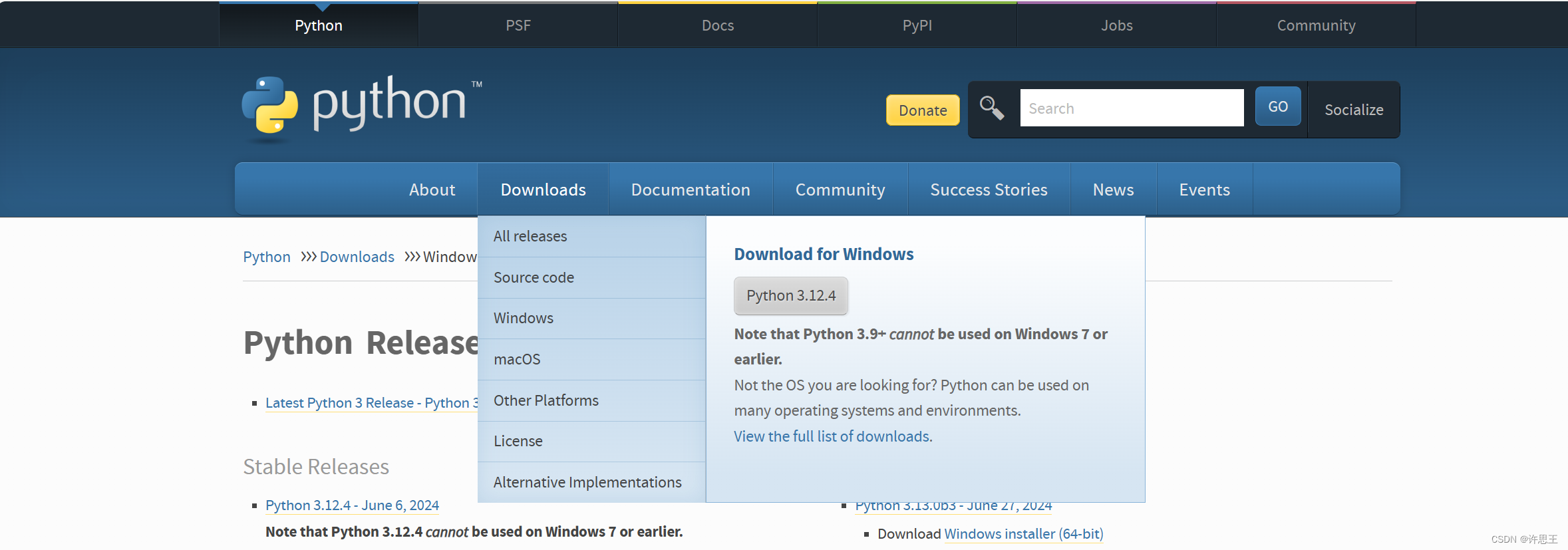Open Latest Python 3 Release link

point(371,403)
